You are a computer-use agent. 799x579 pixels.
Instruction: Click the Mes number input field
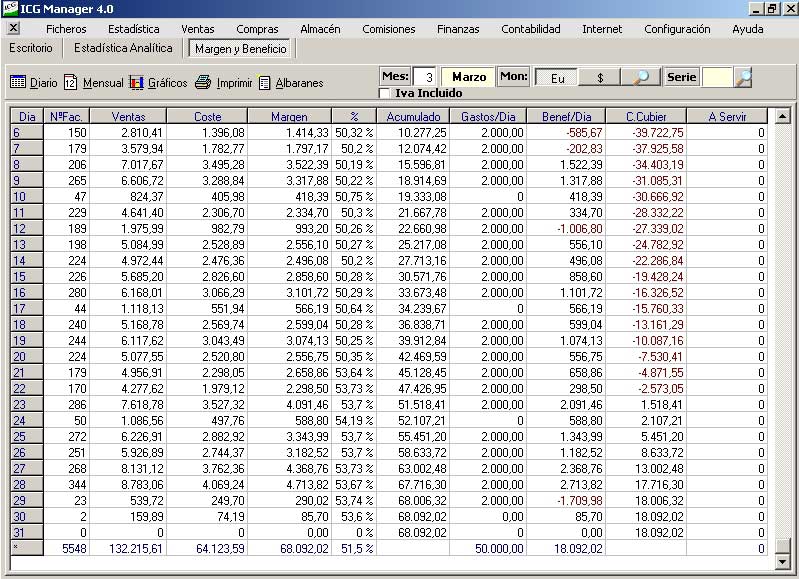pyautogui.click(x=425, y=77)
